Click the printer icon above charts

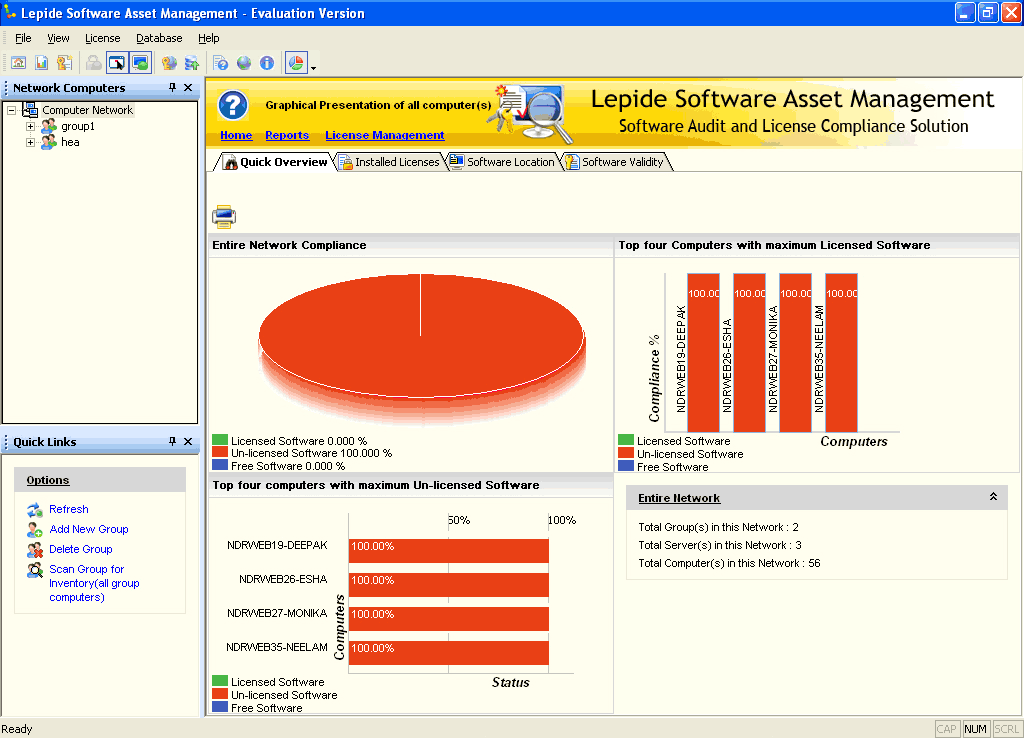click(224, 216)
